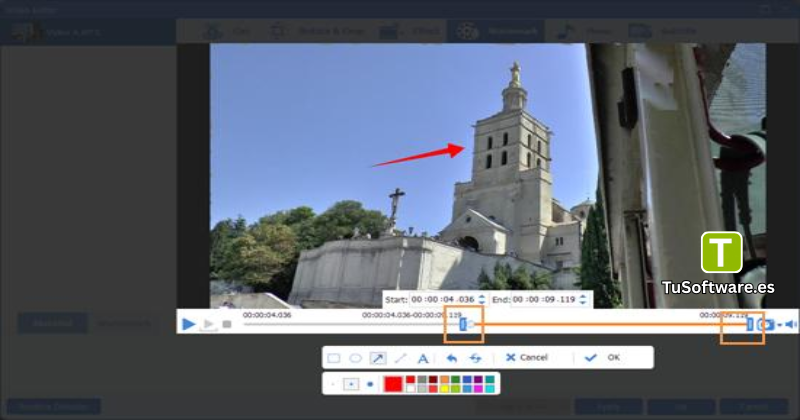
Task: Pick the white color swatch
Action: (x=411, y=388)
